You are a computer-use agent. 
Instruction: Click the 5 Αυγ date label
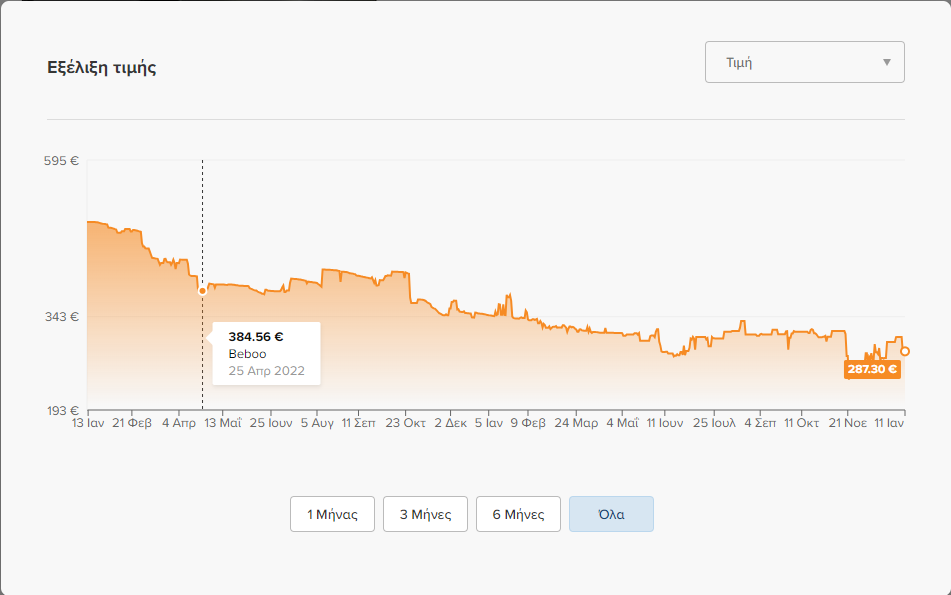pyautogui.click(x=317, y=423)
